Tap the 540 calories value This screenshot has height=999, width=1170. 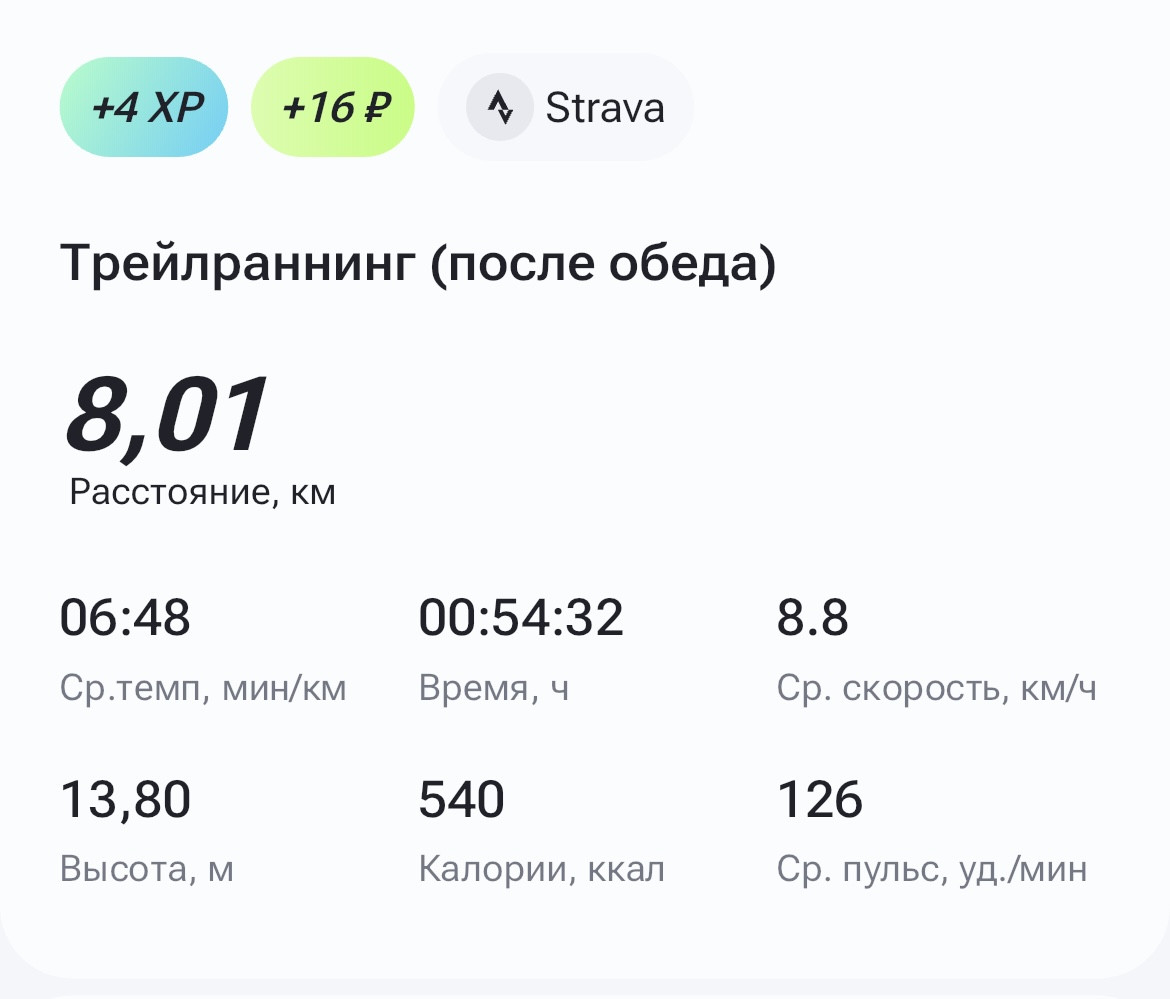pyautogui.click(x=462, y=800)
